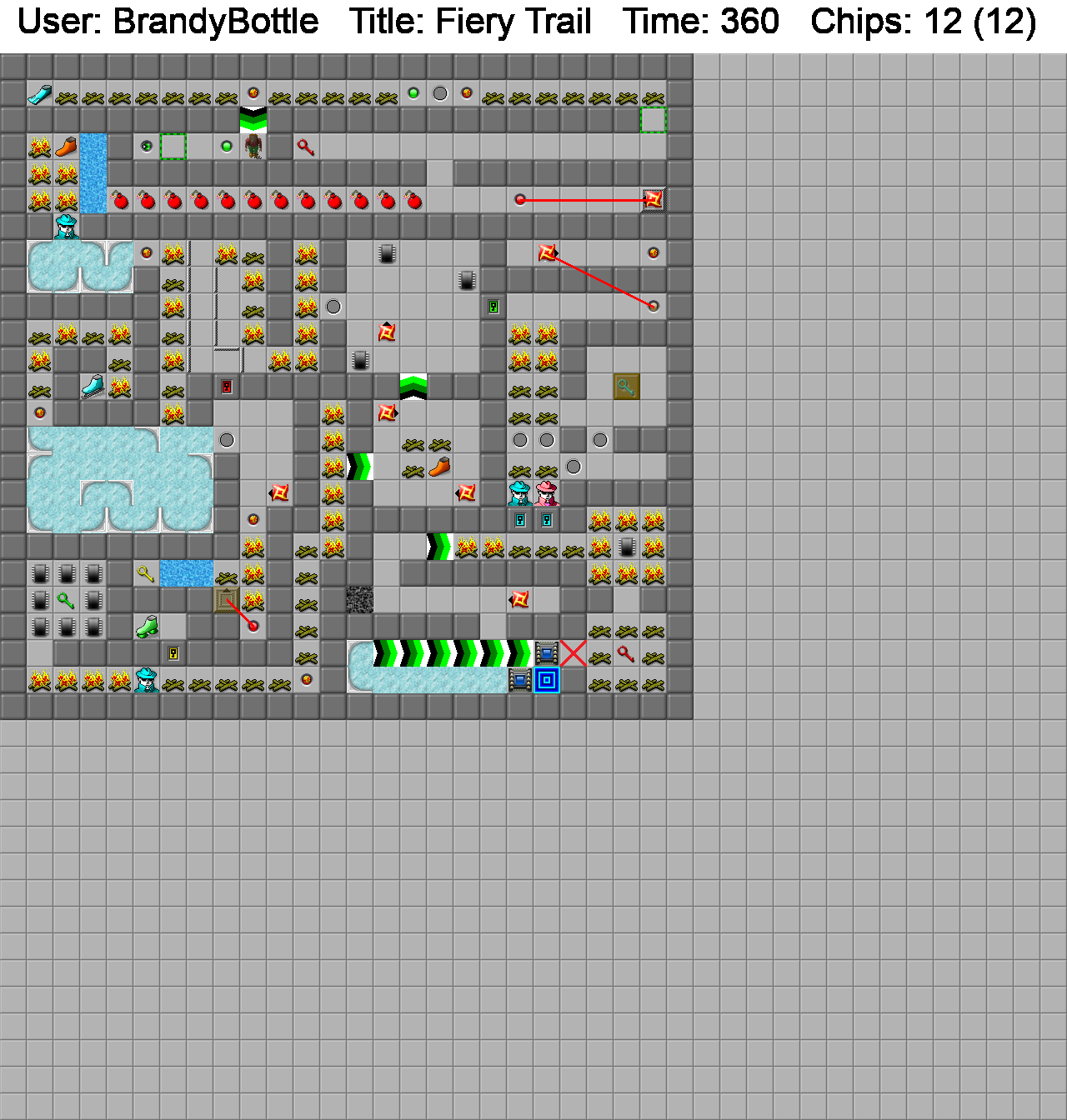Image resolution: width=1067 pixels, height=1120 pixels.
Task: Click the dark gravel tile
Action: (360, 600)
